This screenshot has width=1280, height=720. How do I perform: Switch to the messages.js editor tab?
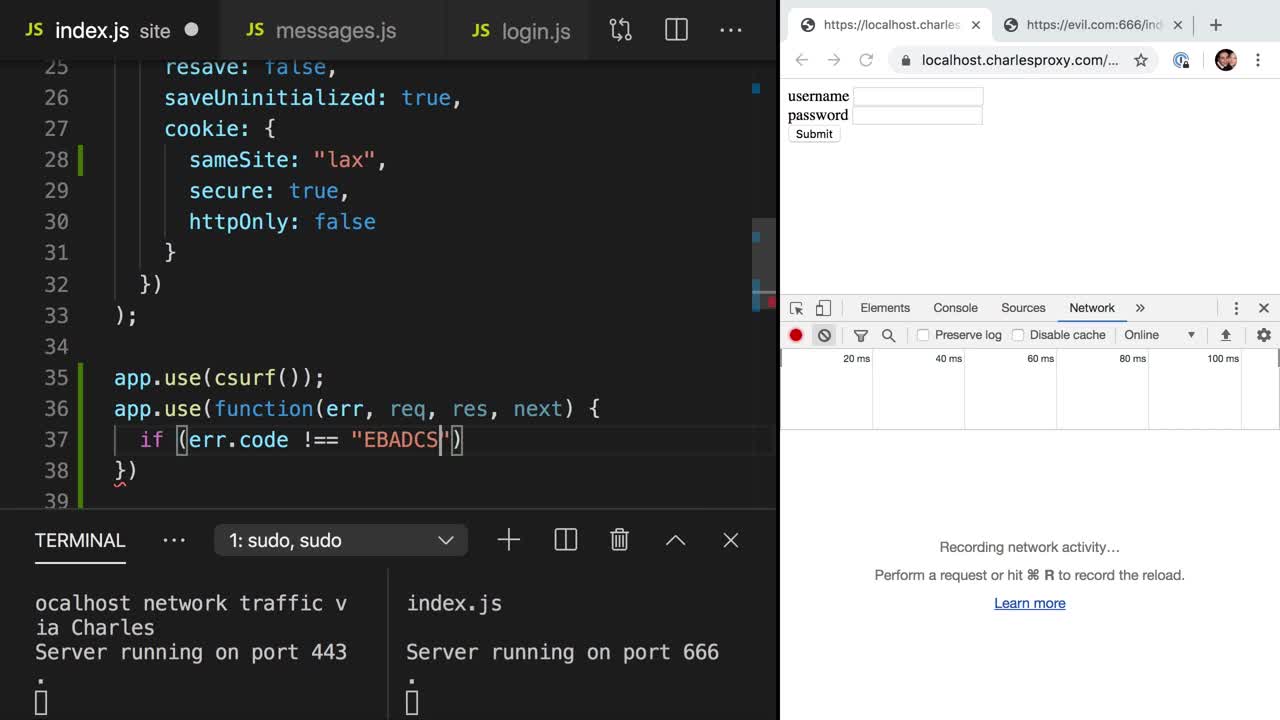335,31
